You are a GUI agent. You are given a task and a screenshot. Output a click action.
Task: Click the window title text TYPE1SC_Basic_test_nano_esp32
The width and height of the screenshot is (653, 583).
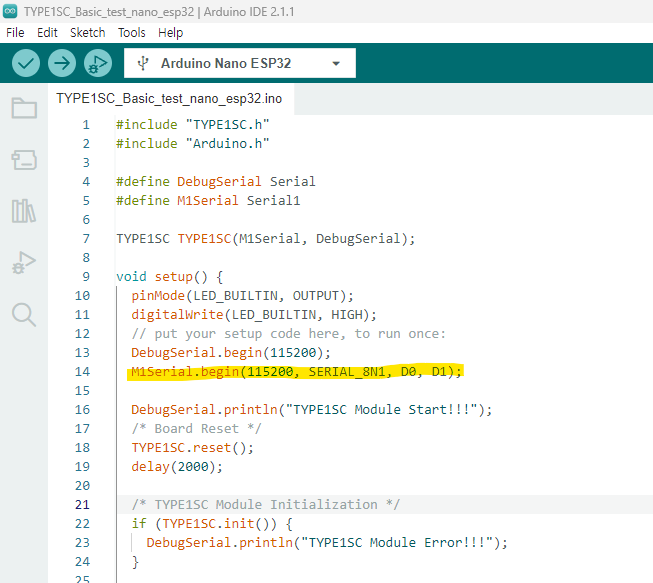coord(109,12)
